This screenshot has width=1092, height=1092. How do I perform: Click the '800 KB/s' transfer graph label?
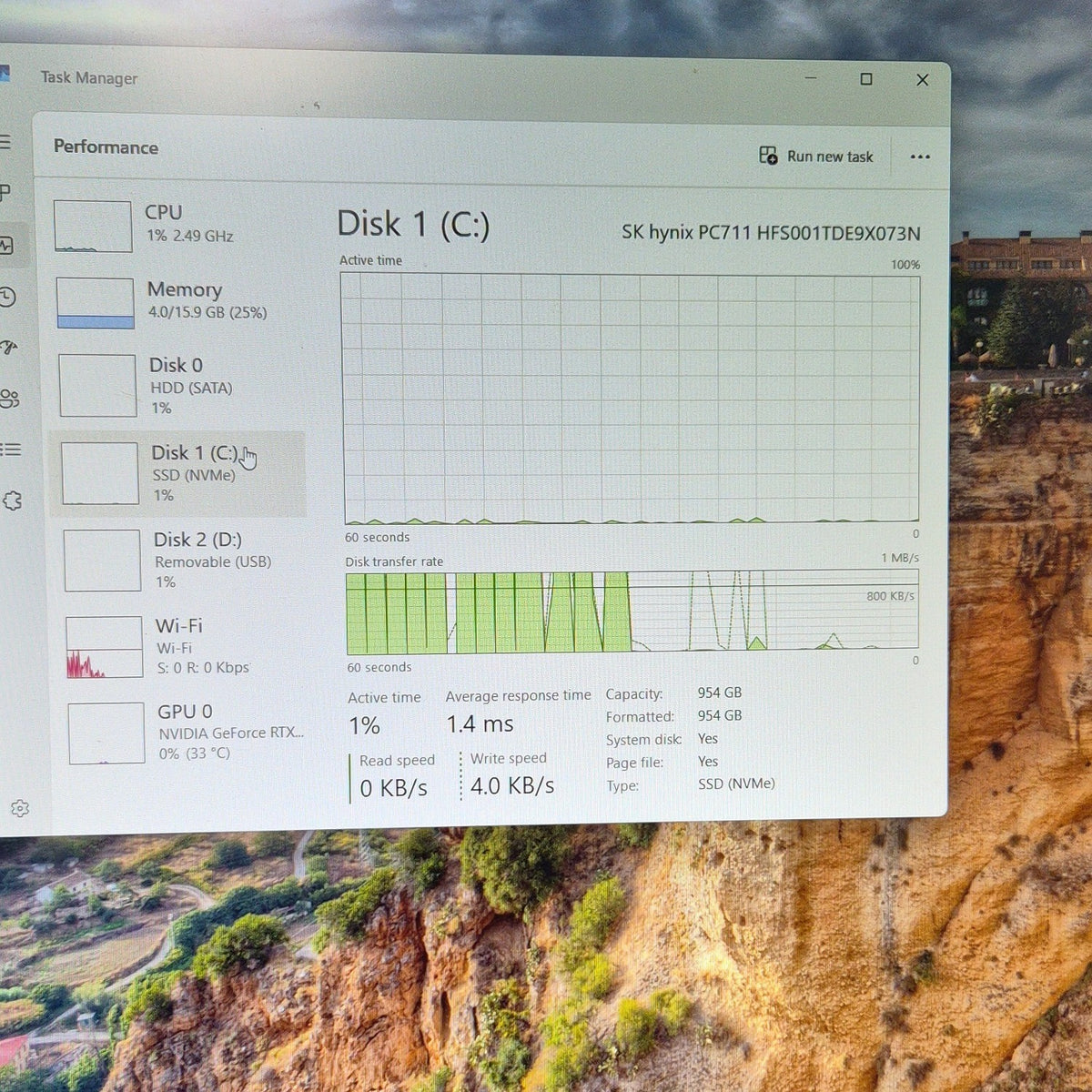point(890,596)
